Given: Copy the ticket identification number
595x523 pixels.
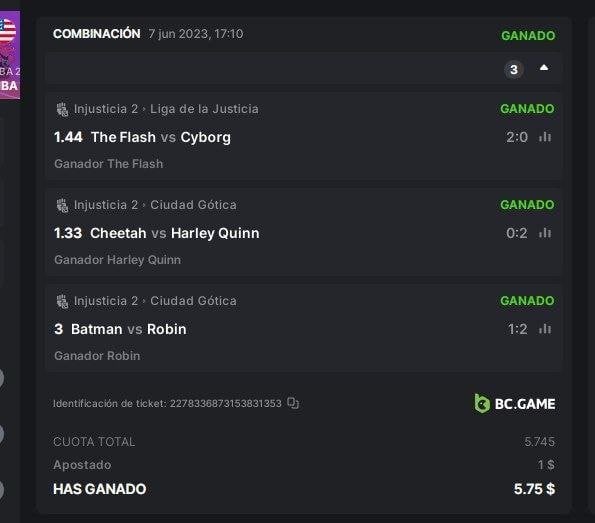Looking at the screenshot, I should pyautogui.click(x=293, y=403).
